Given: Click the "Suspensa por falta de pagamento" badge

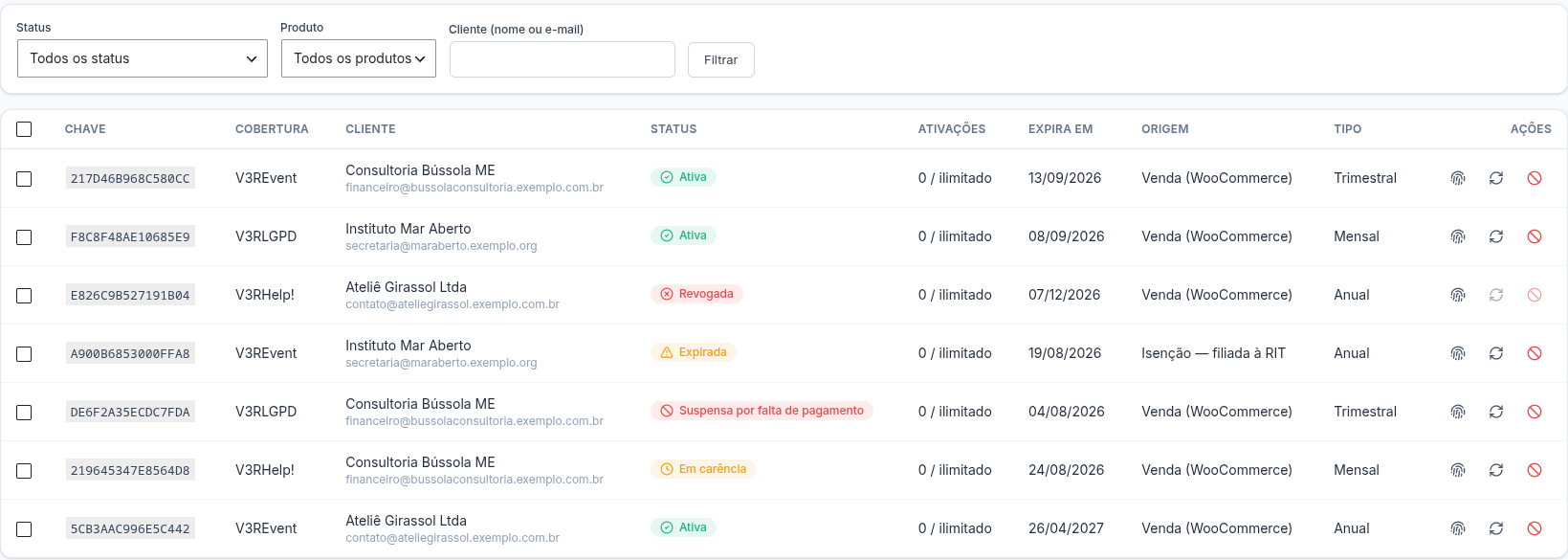Looking at the screenshot, I should click(762, 411).
